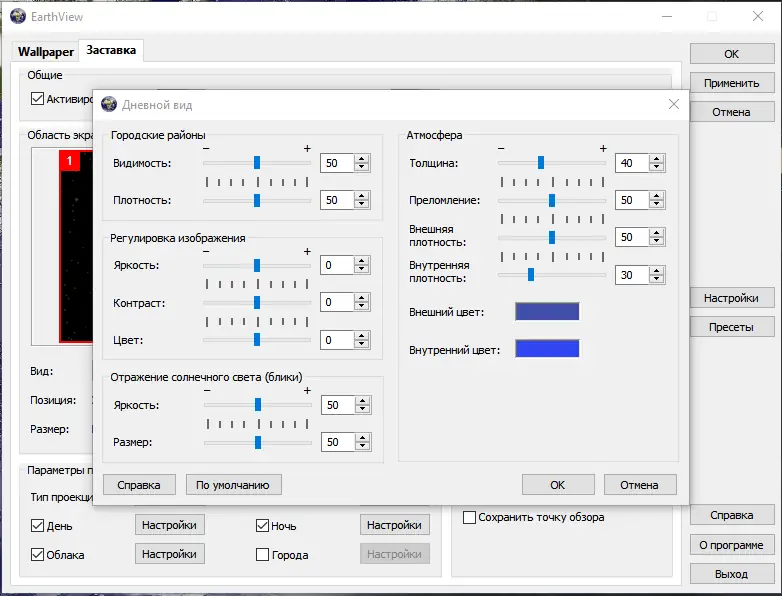Click the Видимость slider thumb
This screenshot has width=782, height=596.
tap(257, 163)
